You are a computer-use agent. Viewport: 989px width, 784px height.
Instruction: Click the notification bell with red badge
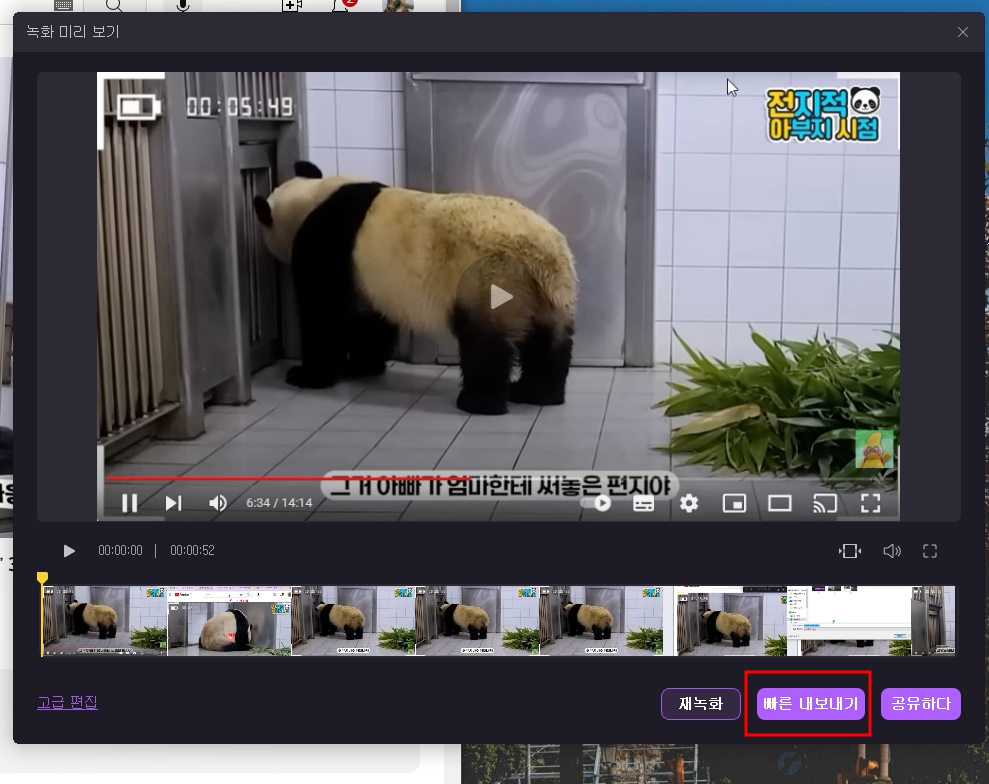pos(344,5)
